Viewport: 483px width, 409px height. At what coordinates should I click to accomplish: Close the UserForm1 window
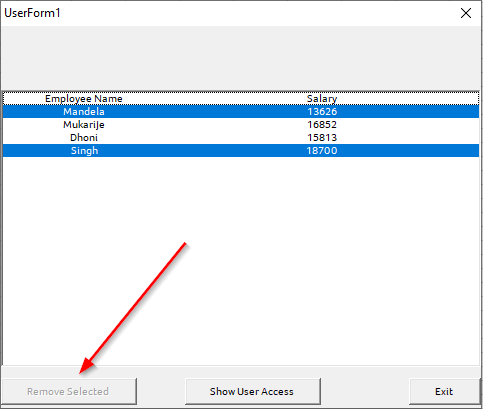(466, 13)
